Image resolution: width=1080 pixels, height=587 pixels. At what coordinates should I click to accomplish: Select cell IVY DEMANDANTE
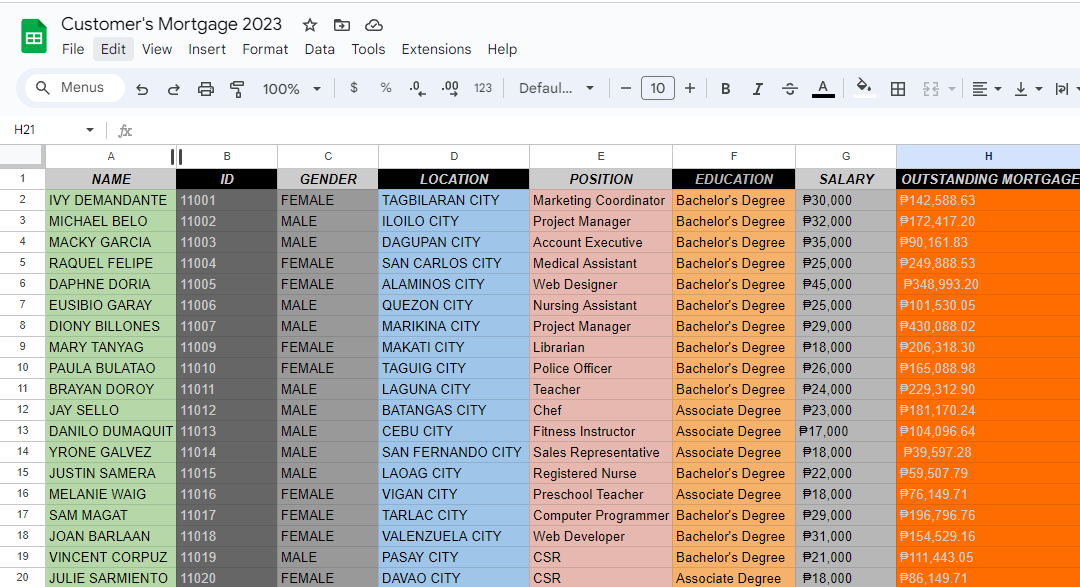[x=111, y=200]
